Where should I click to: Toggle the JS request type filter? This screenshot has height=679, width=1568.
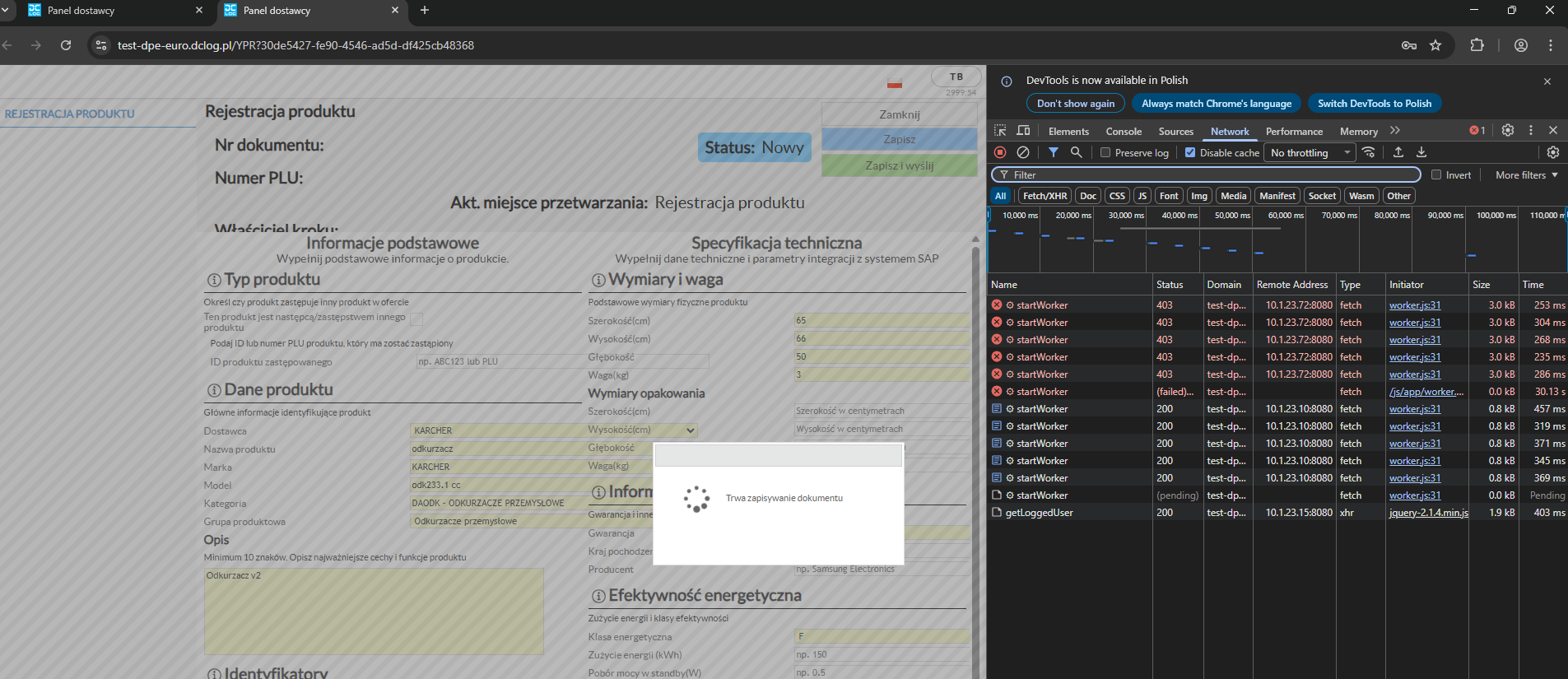click(1142, 196)
